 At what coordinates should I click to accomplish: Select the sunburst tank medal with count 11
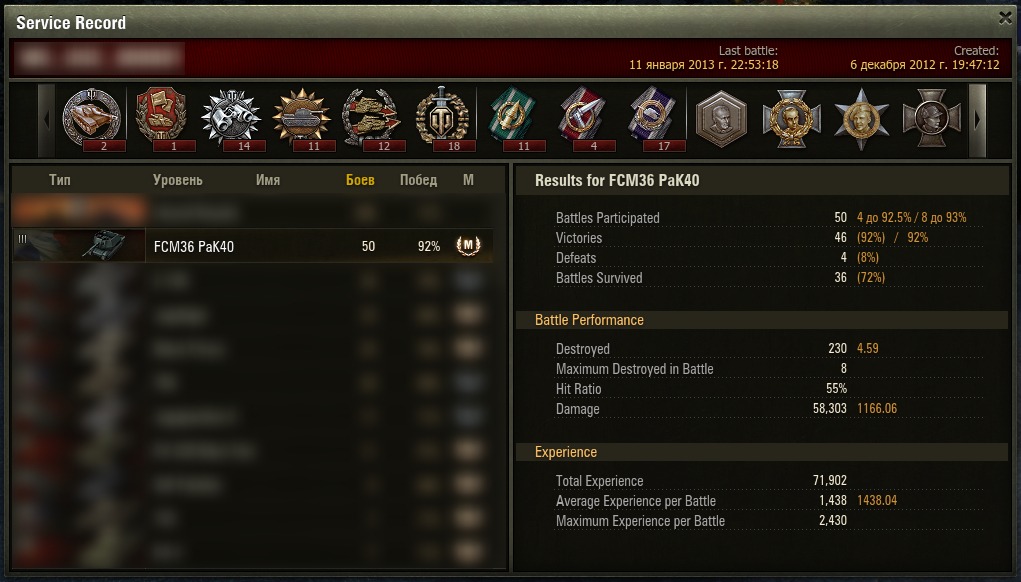(301, 118)
